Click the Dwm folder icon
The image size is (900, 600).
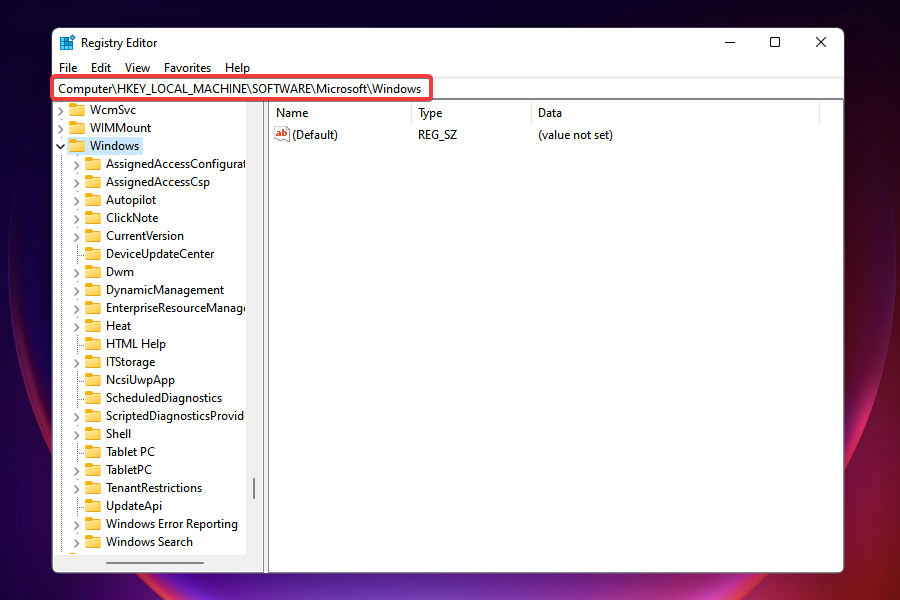(93, 272)
